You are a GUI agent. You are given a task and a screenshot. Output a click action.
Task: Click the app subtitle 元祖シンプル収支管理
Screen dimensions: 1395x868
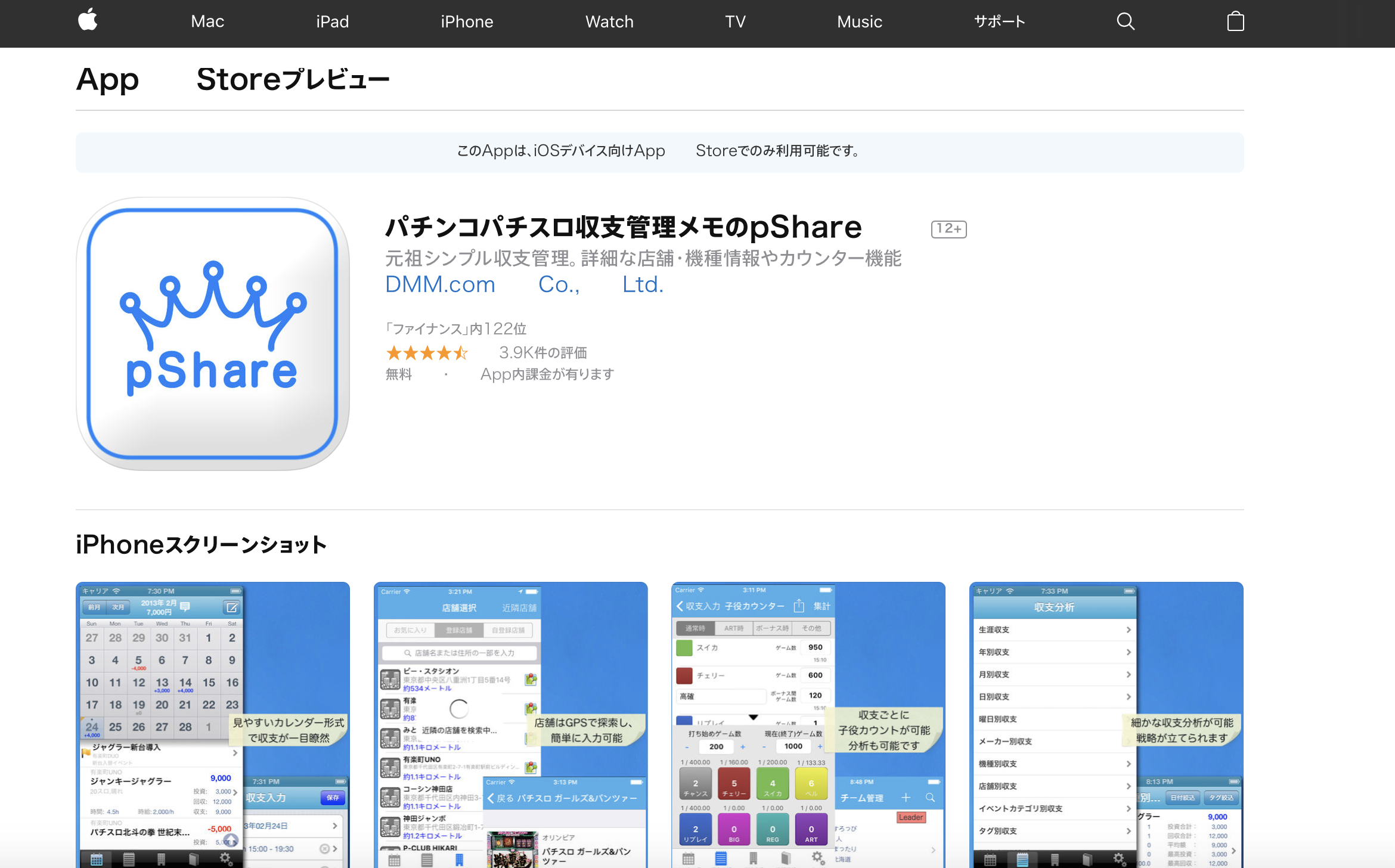643,259
